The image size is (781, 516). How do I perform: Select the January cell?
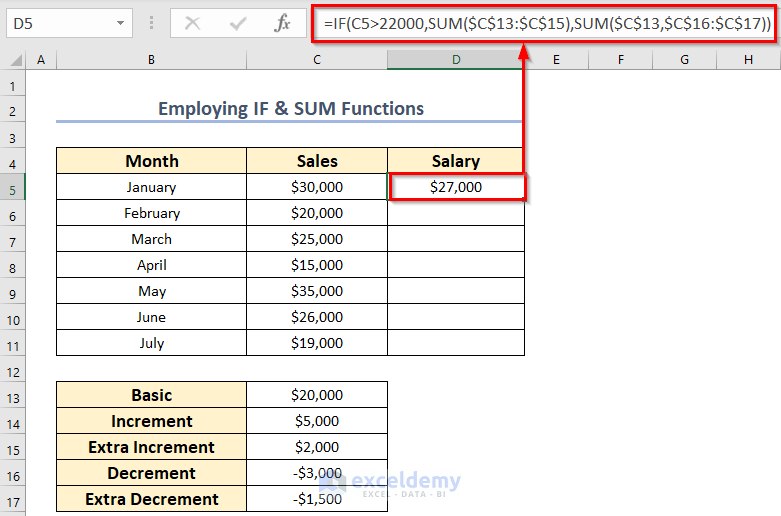(151, 187)
